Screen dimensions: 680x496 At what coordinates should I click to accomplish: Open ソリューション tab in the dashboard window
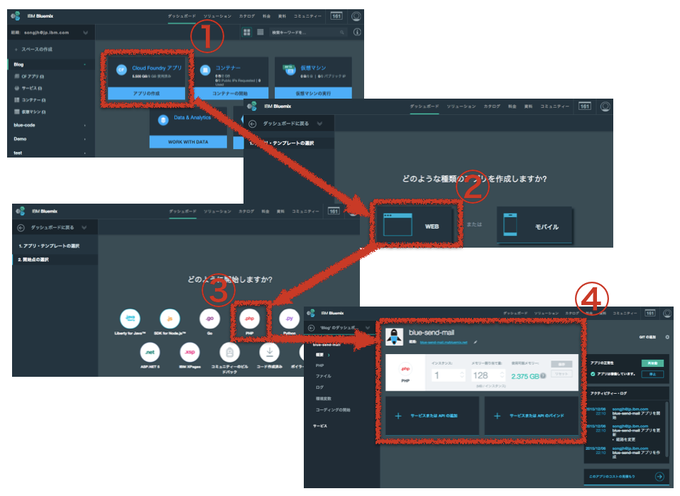[x=218, y=16]
